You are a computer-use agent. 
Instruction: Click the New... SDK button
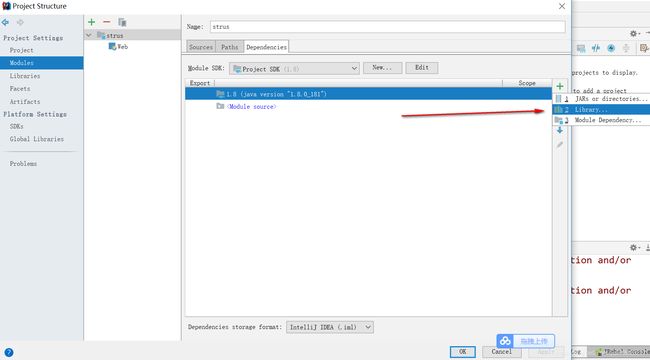(x=382, y=68)
